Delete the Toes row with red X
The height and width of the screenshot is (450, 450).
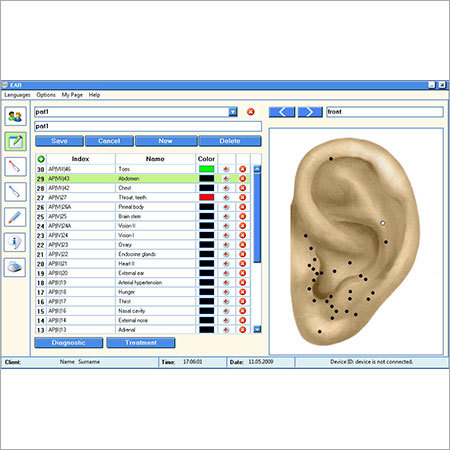point(243,169)
